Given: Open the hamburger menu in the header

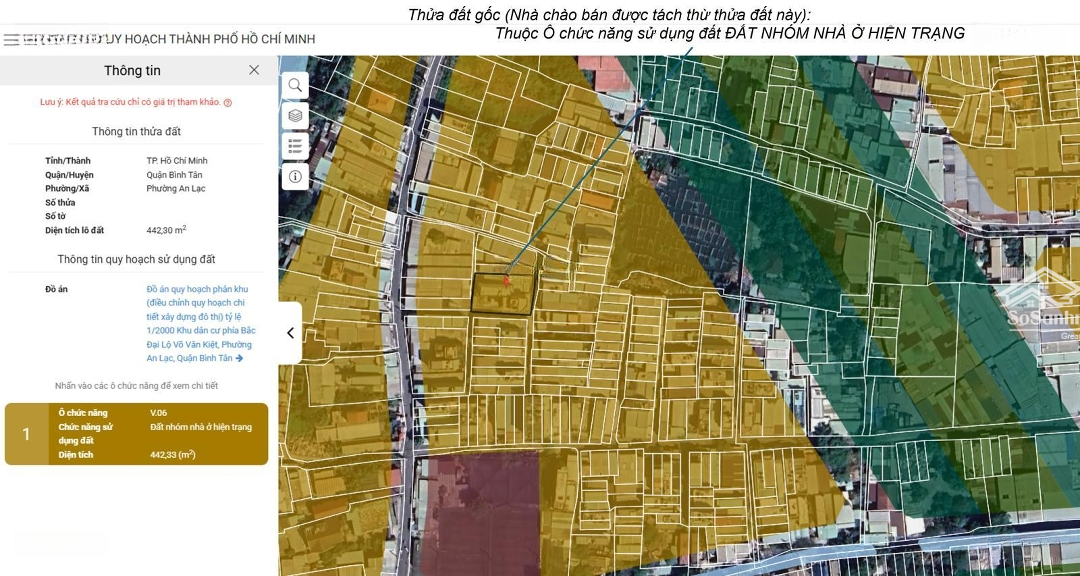Looking at the screenshot, I should tap(11, 40).
